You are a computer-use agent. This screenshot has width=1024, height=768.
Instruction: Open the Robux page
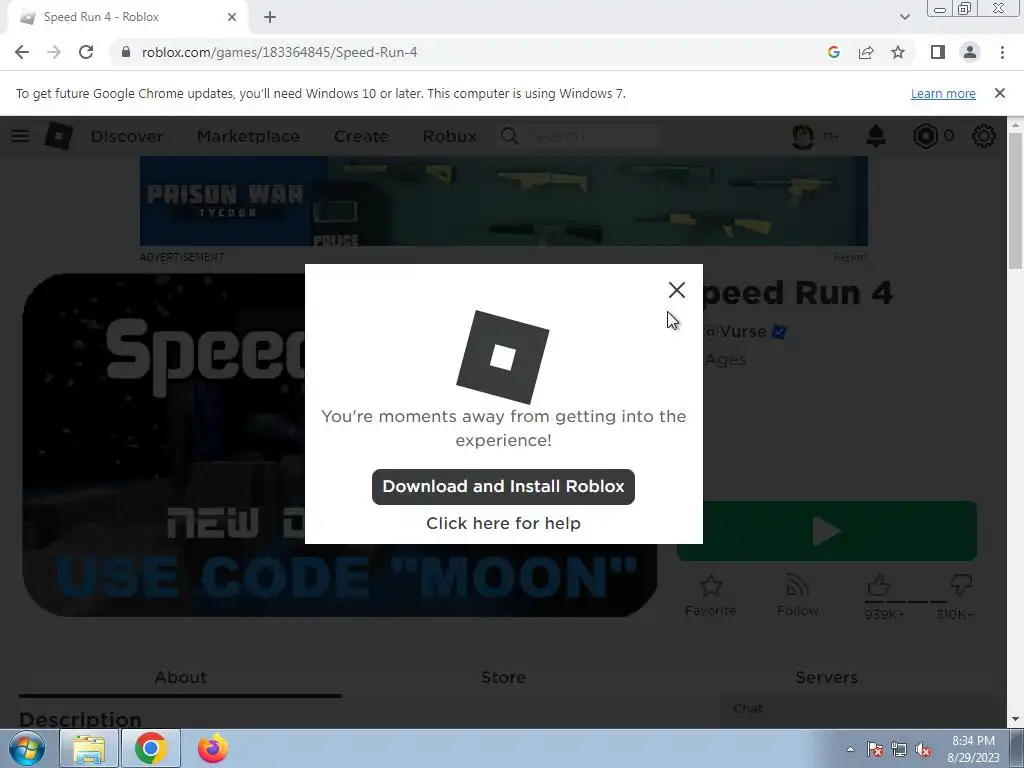(x=449, y=136)
